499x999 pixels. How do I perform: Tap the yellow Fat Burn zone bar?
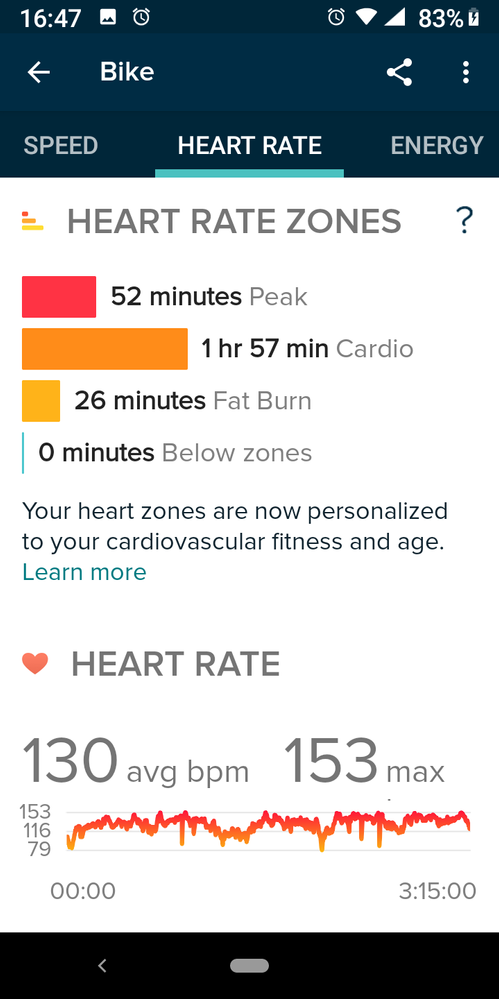click(41, 401)
